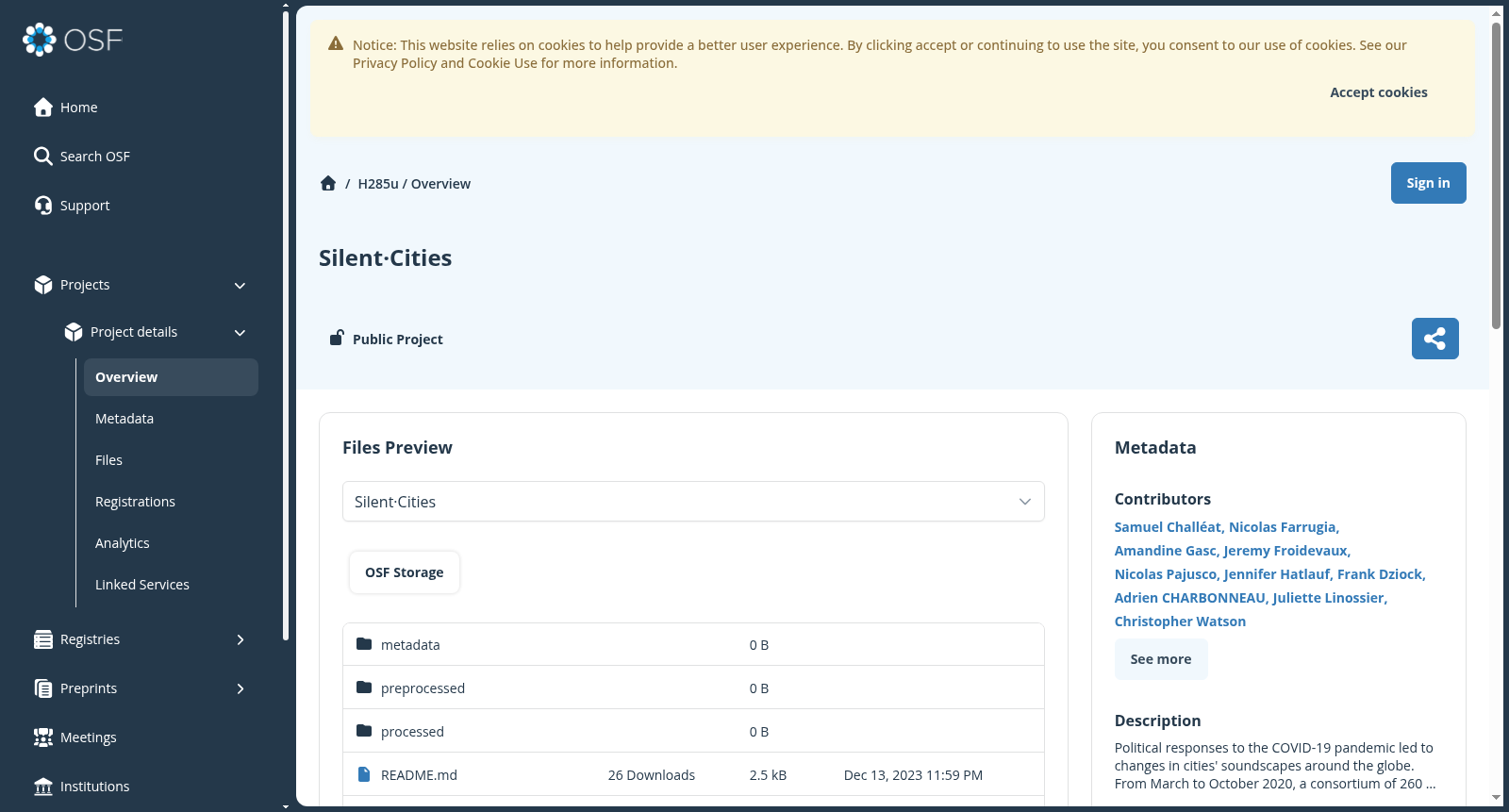Click the 2.5 kB file size
The width and height of the screenshot is (1509, 812).
click(x=768, y=775)
